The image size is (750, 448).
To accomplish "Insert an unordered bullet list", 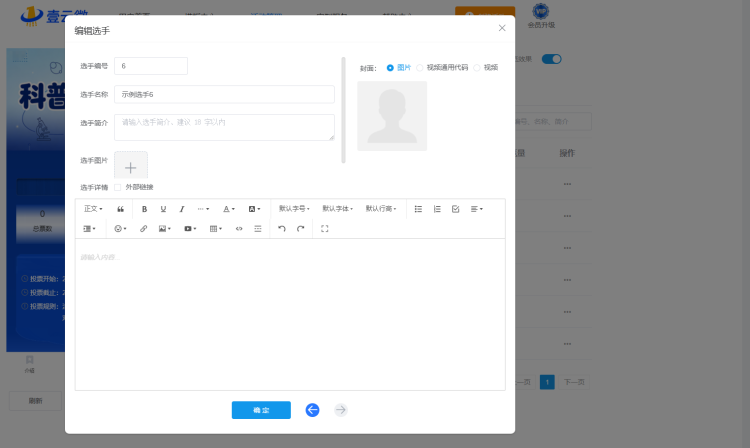I will (418, 209).
